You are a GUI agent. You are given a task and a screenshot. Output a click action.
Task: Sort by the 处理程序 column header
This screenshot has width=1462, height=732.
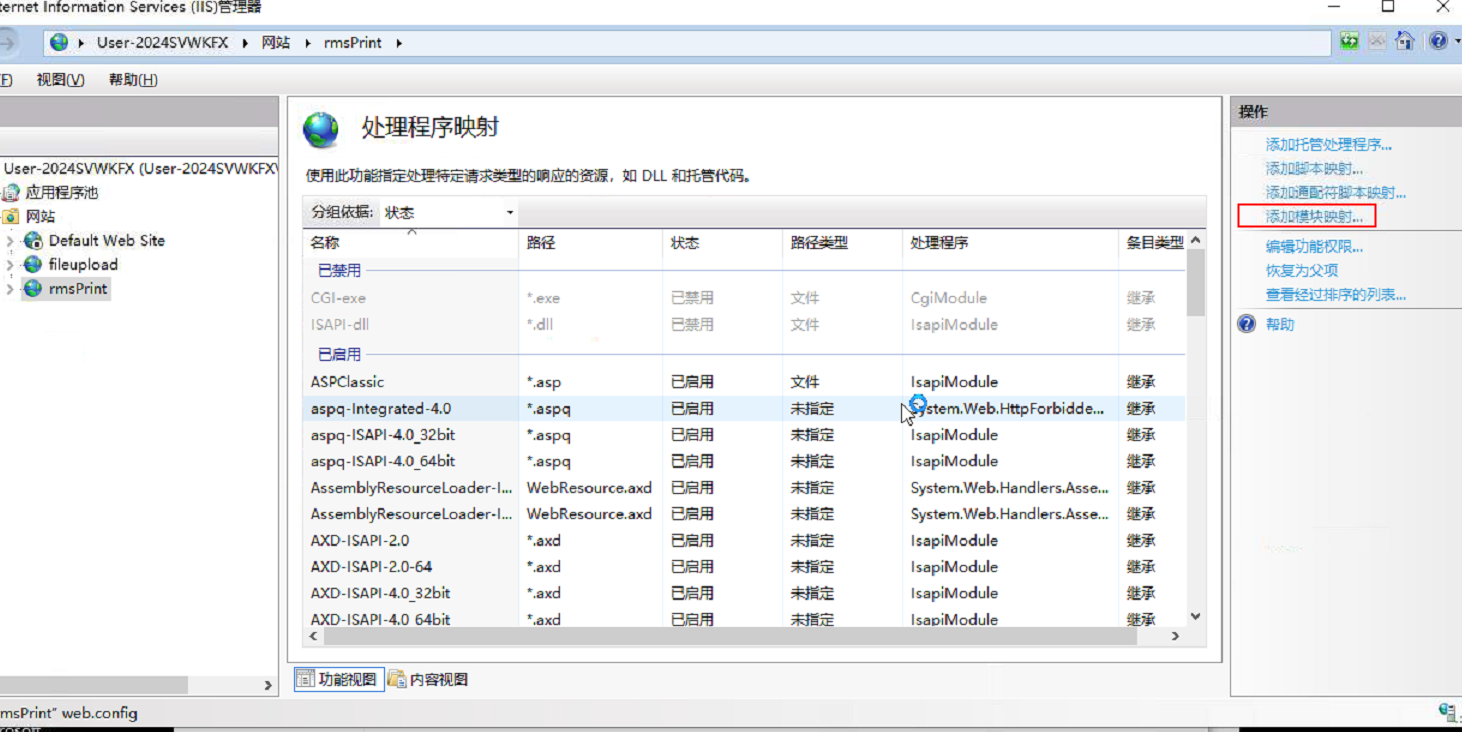(x=1010, y=243)
